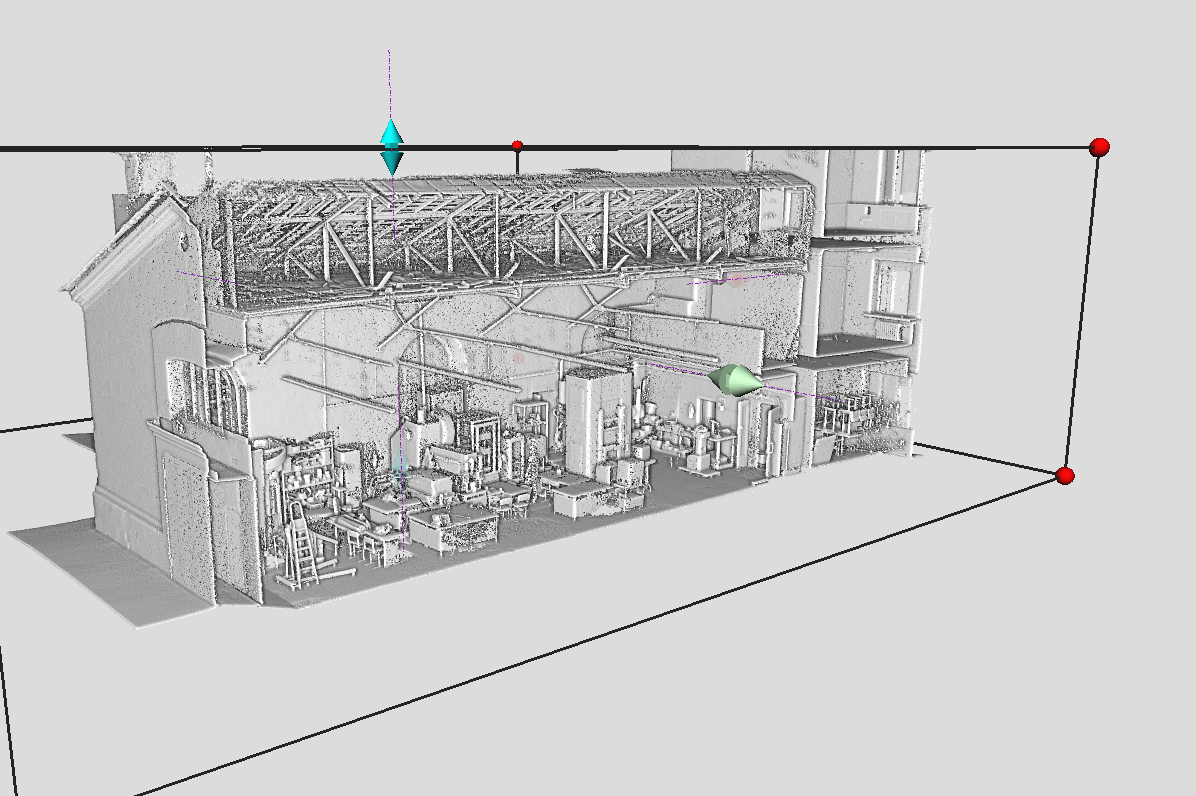Select the small red handle on top edge
Screen dimensions: 1196x796
tap(517, 145)
